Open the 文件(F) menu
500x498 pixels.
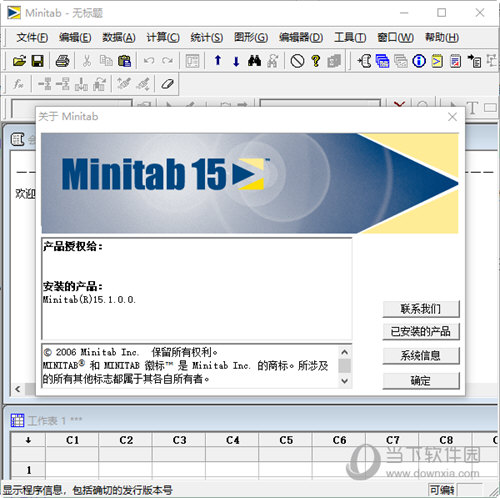pos(32,37)
